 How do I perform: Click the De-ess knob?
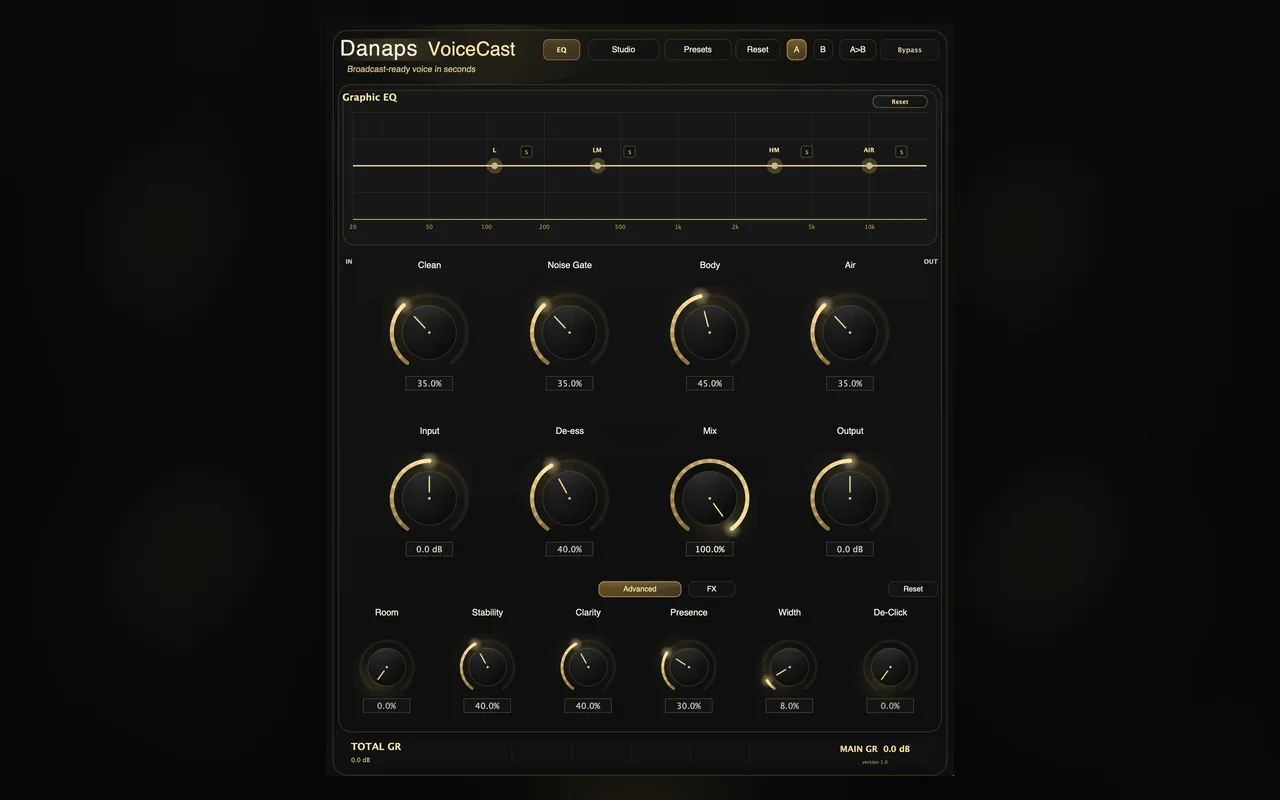[569, 498]
